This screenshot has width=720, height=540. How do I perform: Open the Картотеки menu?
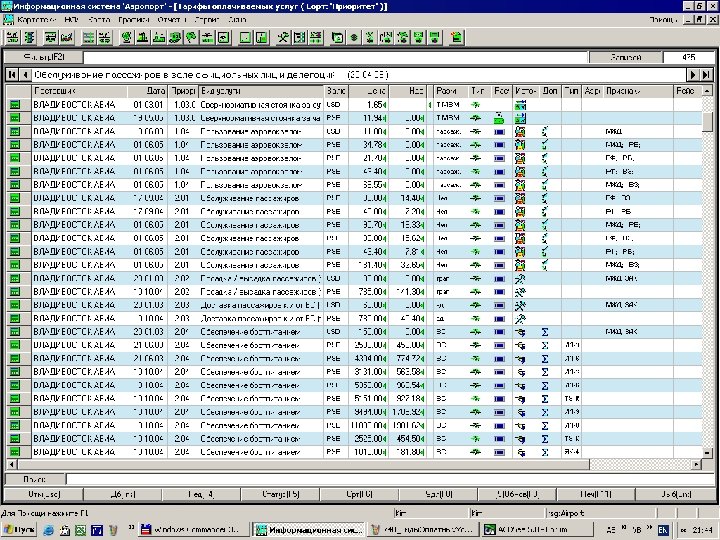coord(39,20)
